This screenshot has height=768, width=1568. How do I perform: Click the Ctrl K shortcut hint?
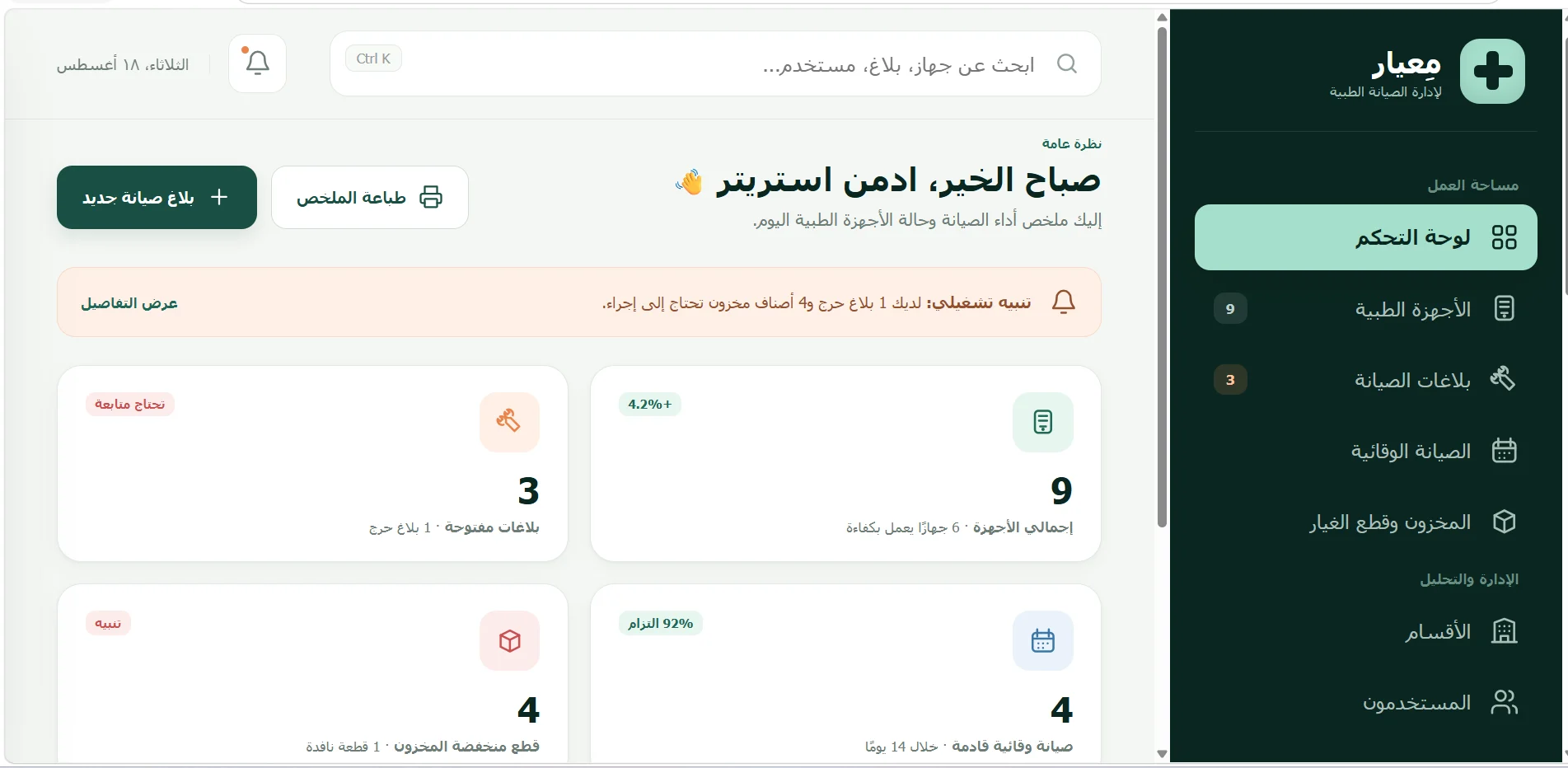373,59
